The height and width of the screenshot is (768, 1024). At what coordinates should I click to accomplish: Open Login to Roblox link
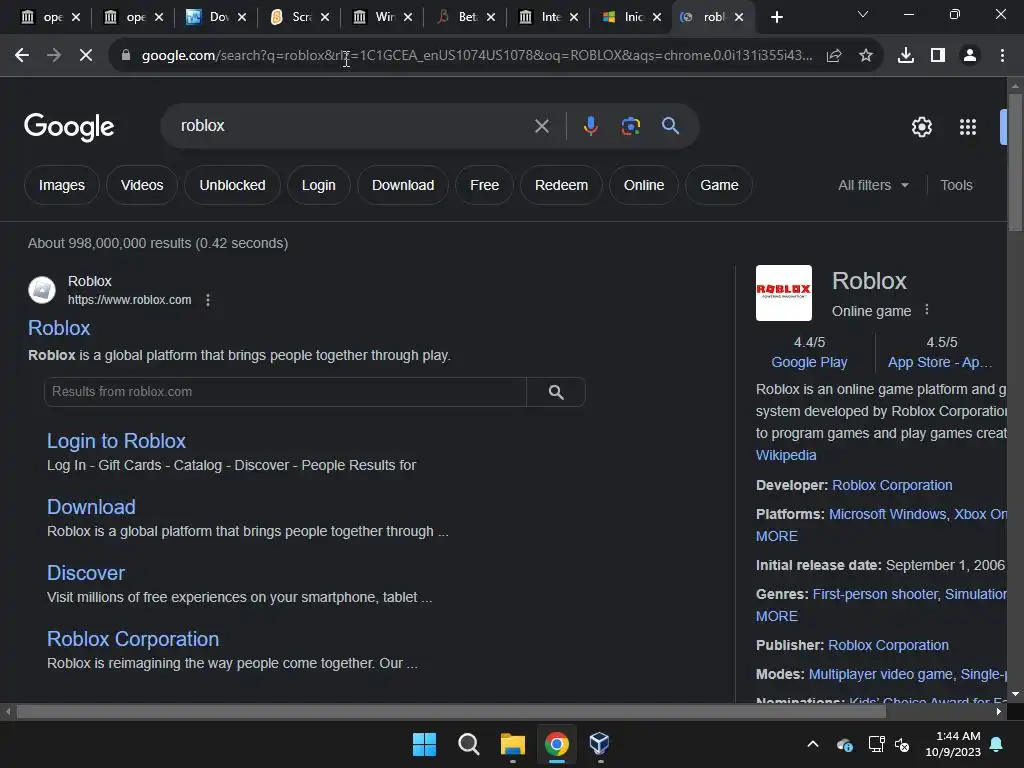point(116,441)
